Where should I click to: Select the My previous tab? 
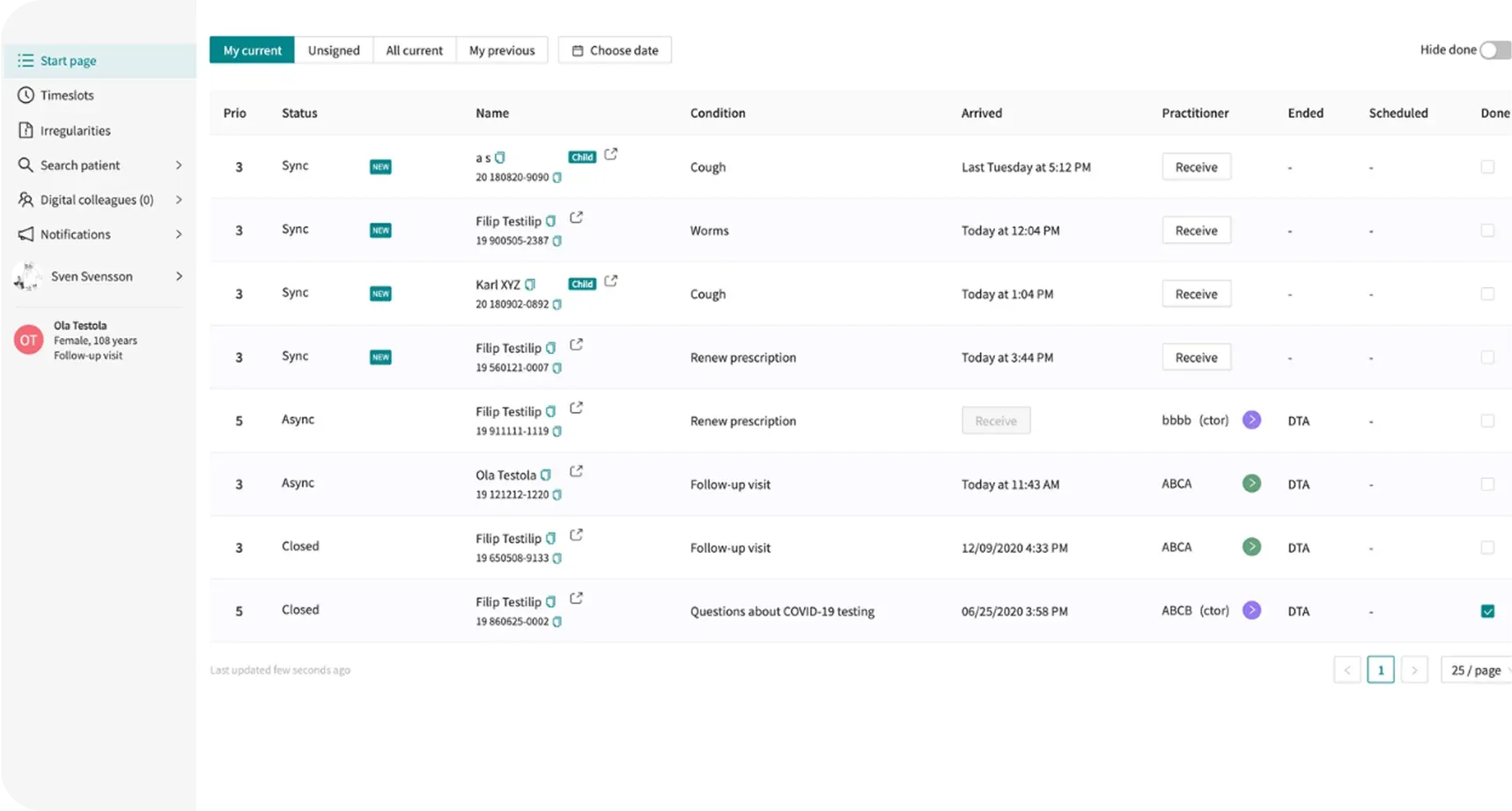pos(502,50)
